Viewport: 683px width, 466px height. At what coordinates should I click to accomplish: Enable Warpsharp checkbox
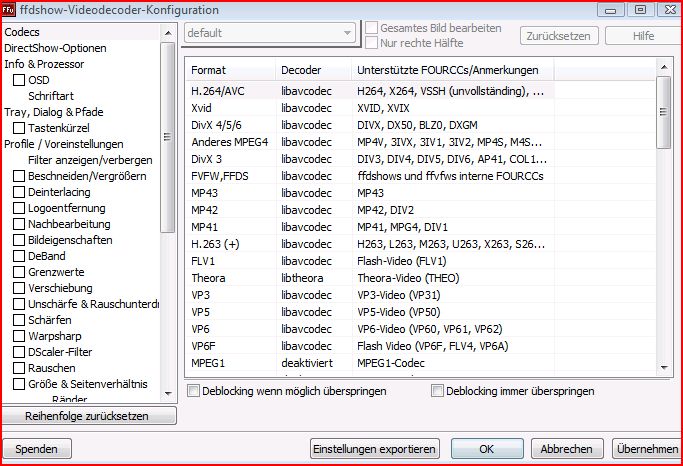[x=19, y=336]
